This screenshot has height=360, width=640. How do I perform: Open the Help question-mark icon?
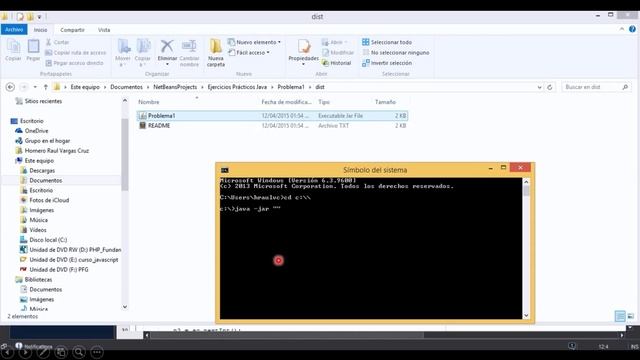tap(632, 29)
